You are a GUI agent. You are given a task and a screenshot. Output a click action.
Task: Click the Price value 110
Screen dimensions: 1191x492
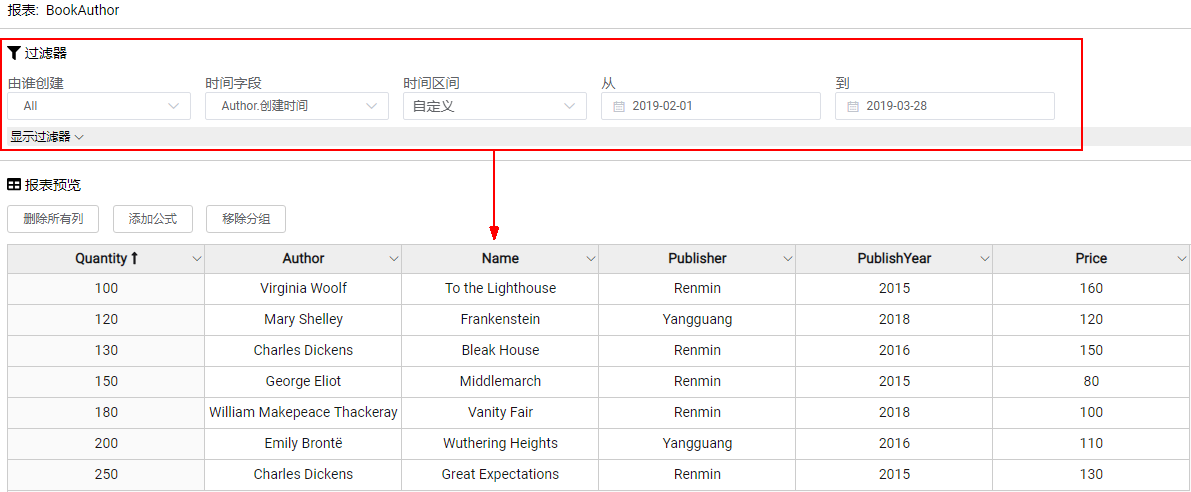[1091, 443]
